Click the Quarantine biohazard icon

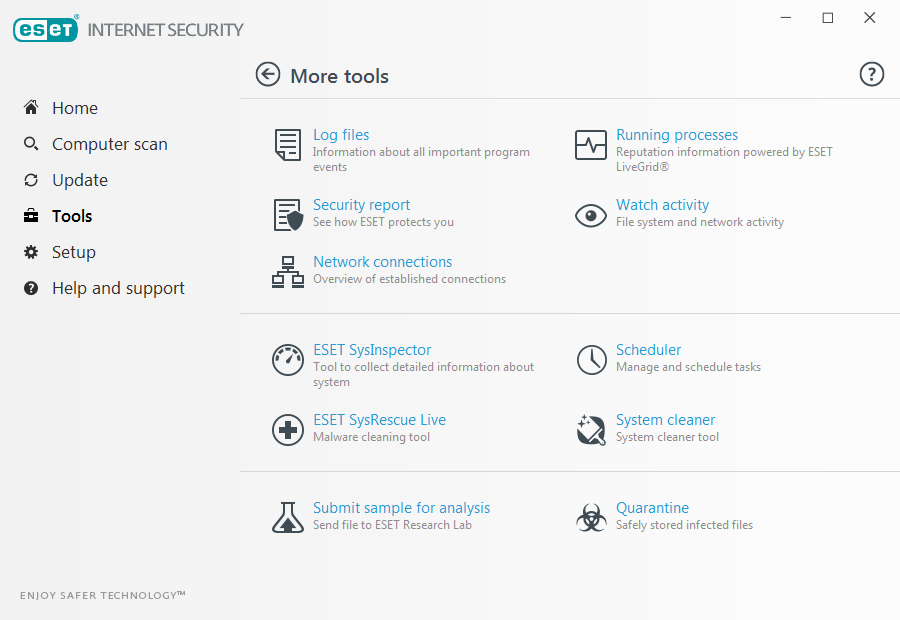[591, 517]
